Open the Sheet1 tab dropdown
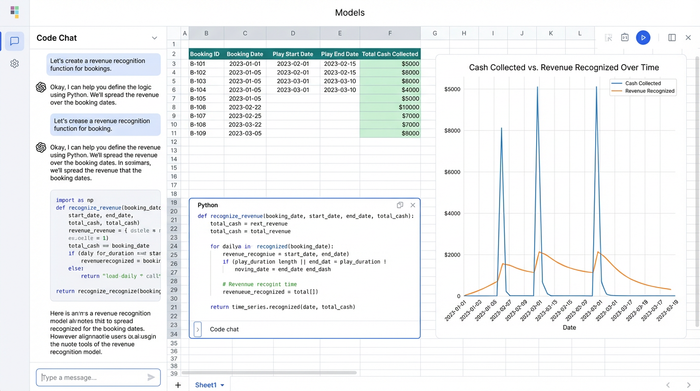Viewport: 700px width, 391px height. click(222, 385)
